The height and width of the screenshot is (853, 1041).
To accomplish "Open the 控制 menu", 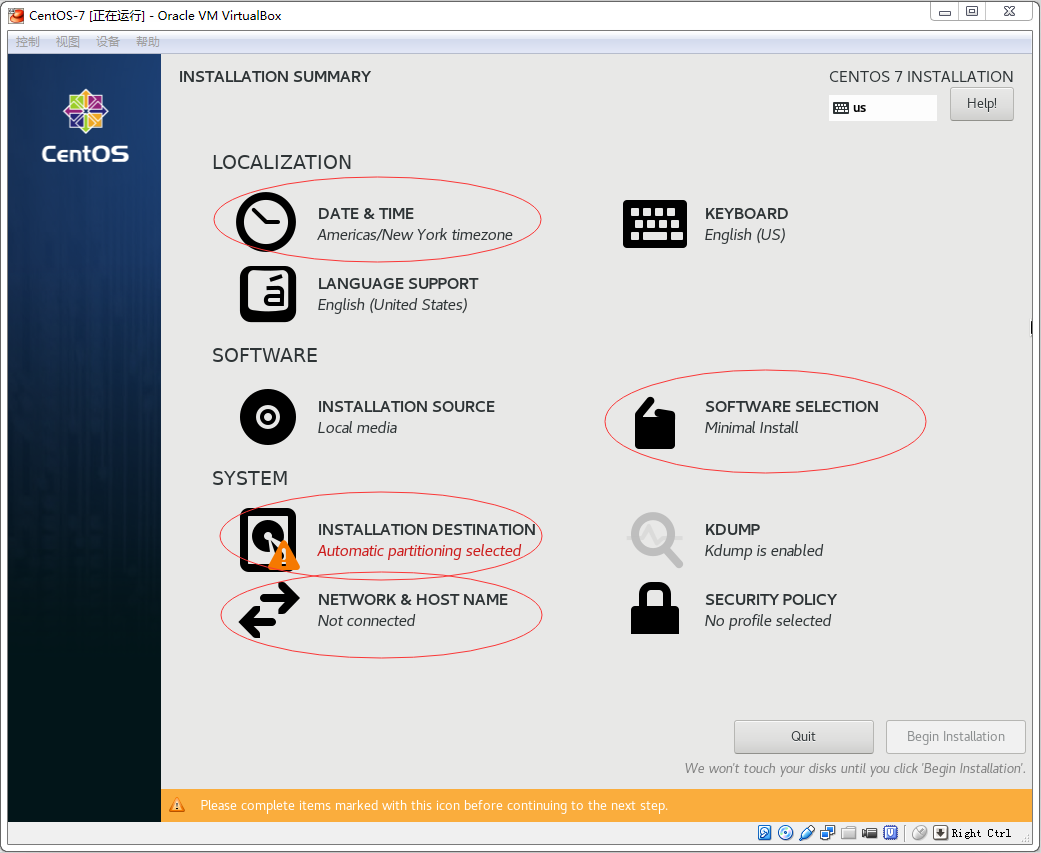I will pyautogui.click(x=28, y=41).
